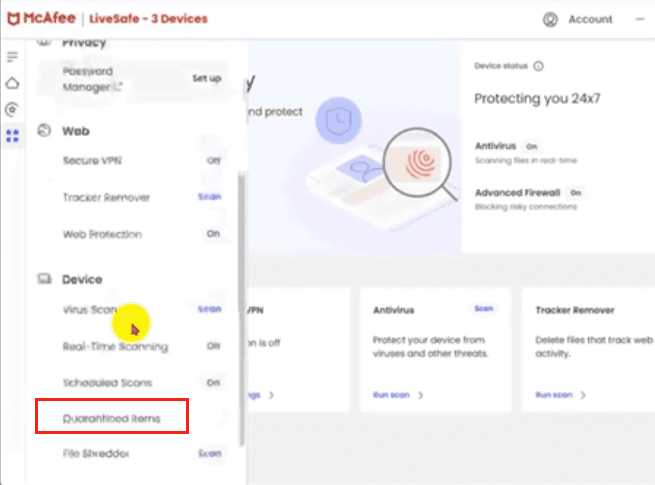Viewport: 655px width, 485px height.
Task: Click the Device section laptop icon
Action: point(44,279)
